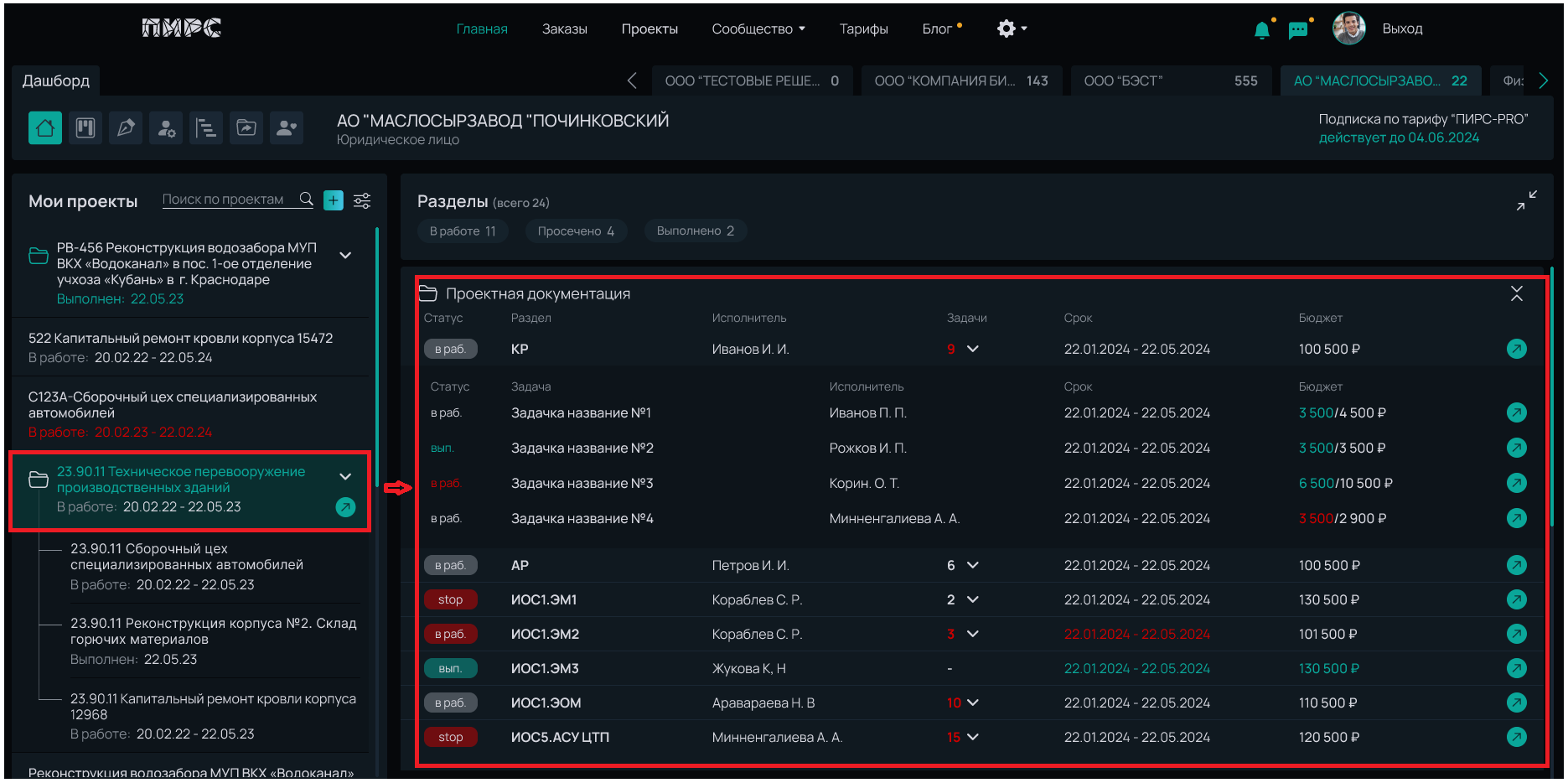
Task: Click the pen tool icon in toolbar
Action: [126, 128]
